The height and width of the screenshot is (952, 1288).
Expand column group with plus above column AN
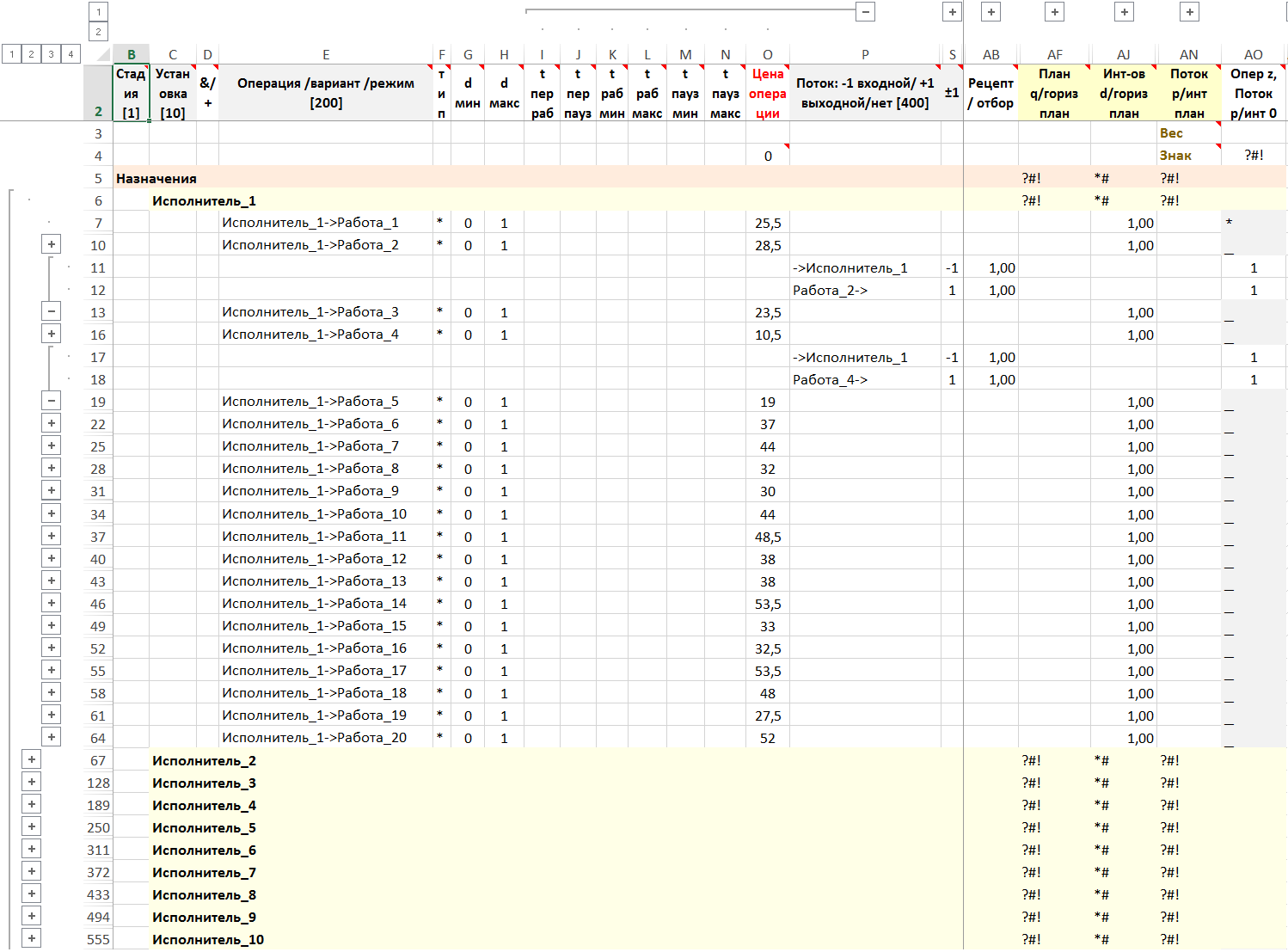pyautogui.click(x=1189, y=12)
